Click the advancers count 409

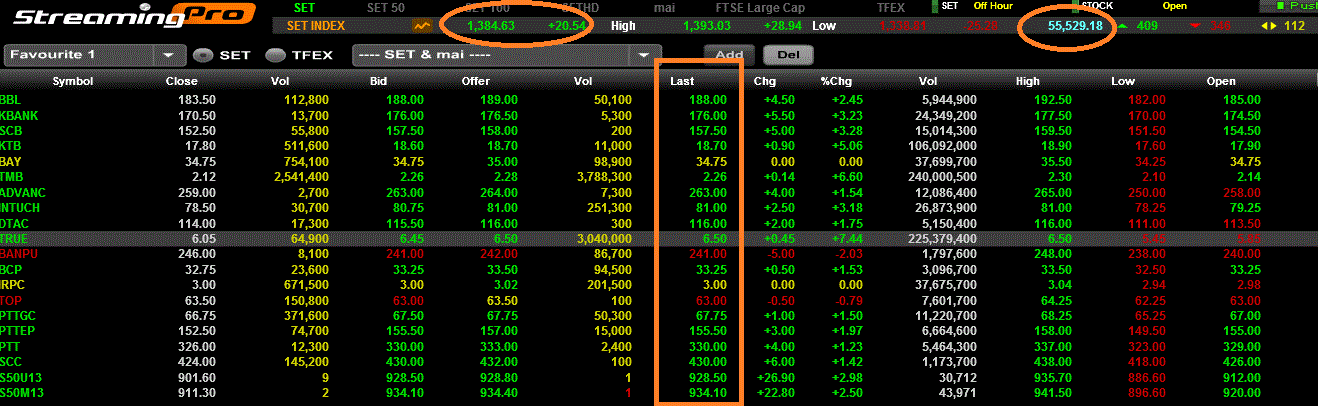pos(1147,26)
